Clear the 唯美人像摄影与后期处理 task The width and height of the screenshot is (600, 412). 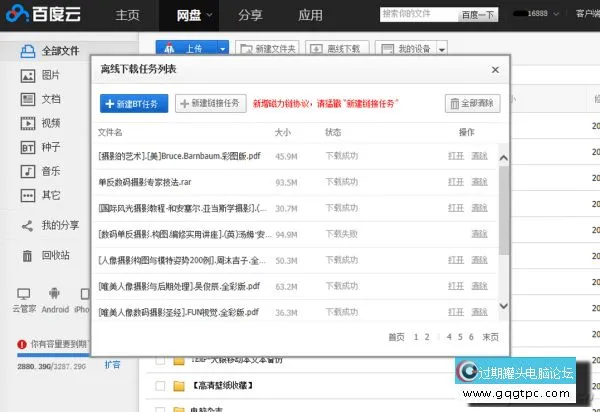479,286
